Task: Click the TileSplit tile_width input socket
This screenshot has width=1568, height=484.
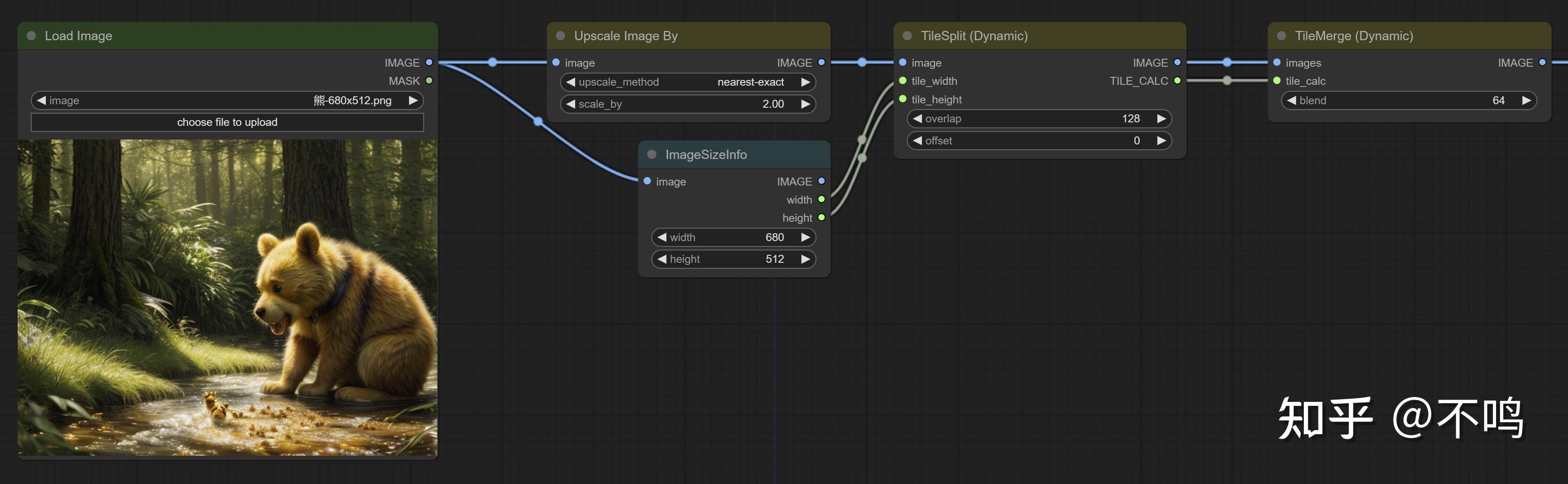Action: click(903, 80)
